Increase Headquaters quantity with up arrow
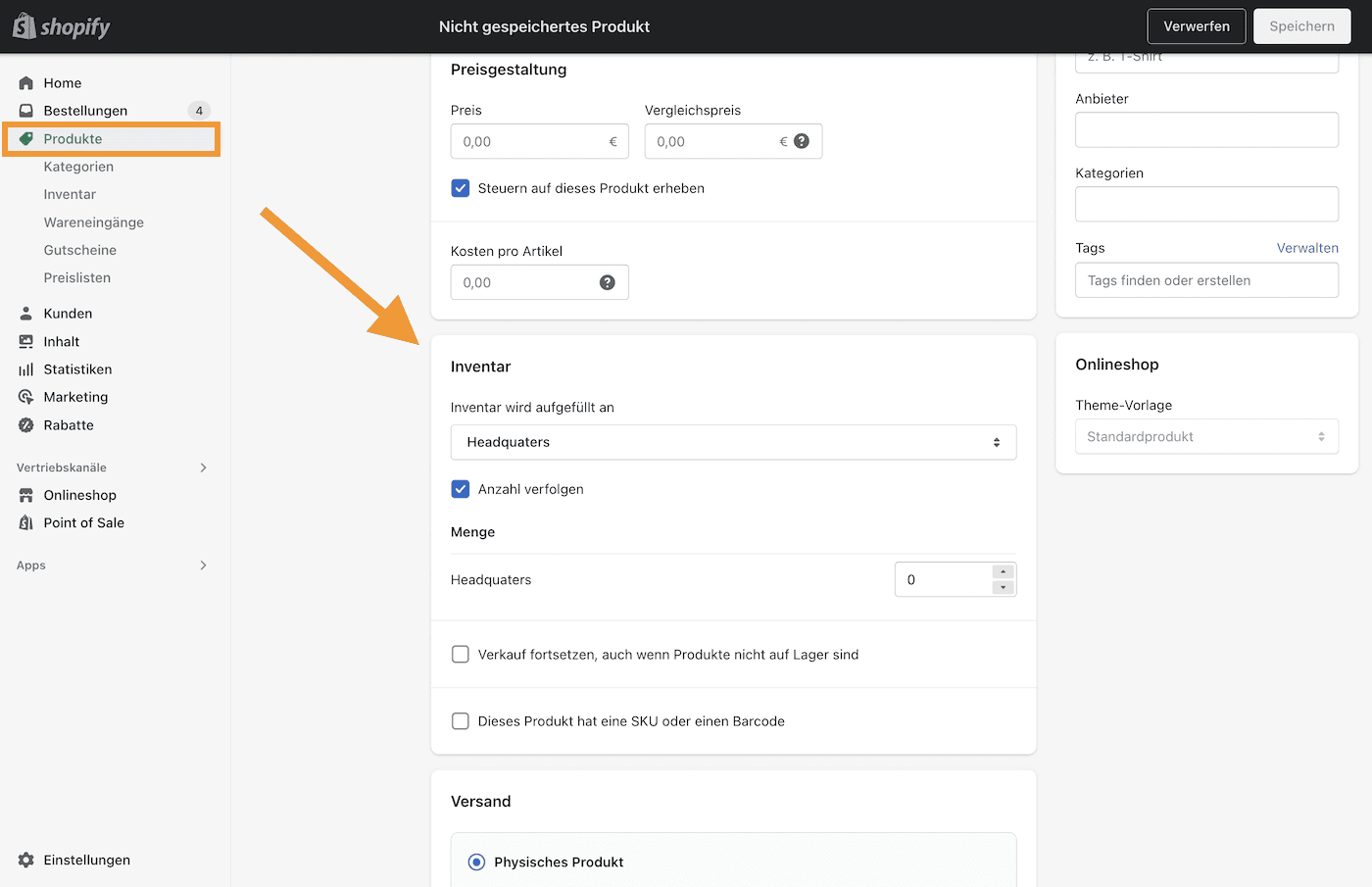 tap(1003, 571)
